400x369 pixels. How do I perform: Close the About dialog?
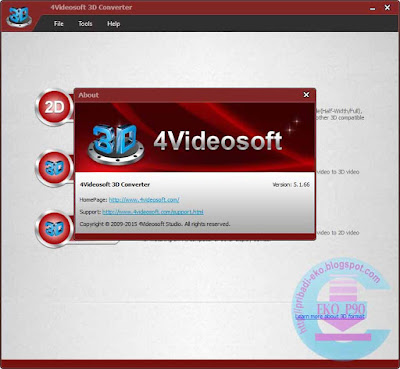click(306, 95)
